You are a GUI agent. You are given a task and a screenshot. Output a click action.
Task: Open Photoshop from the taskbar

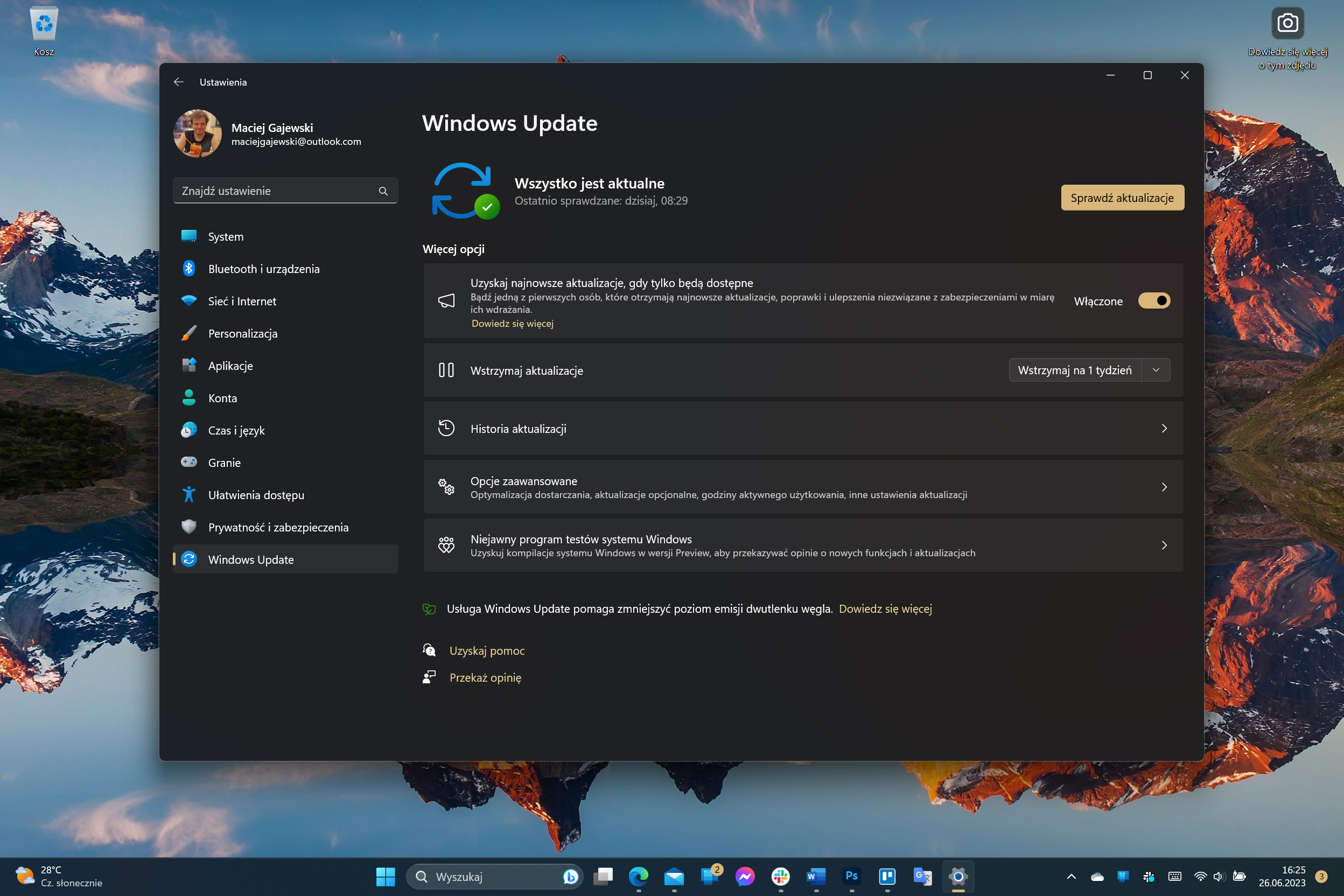(851, 876)
